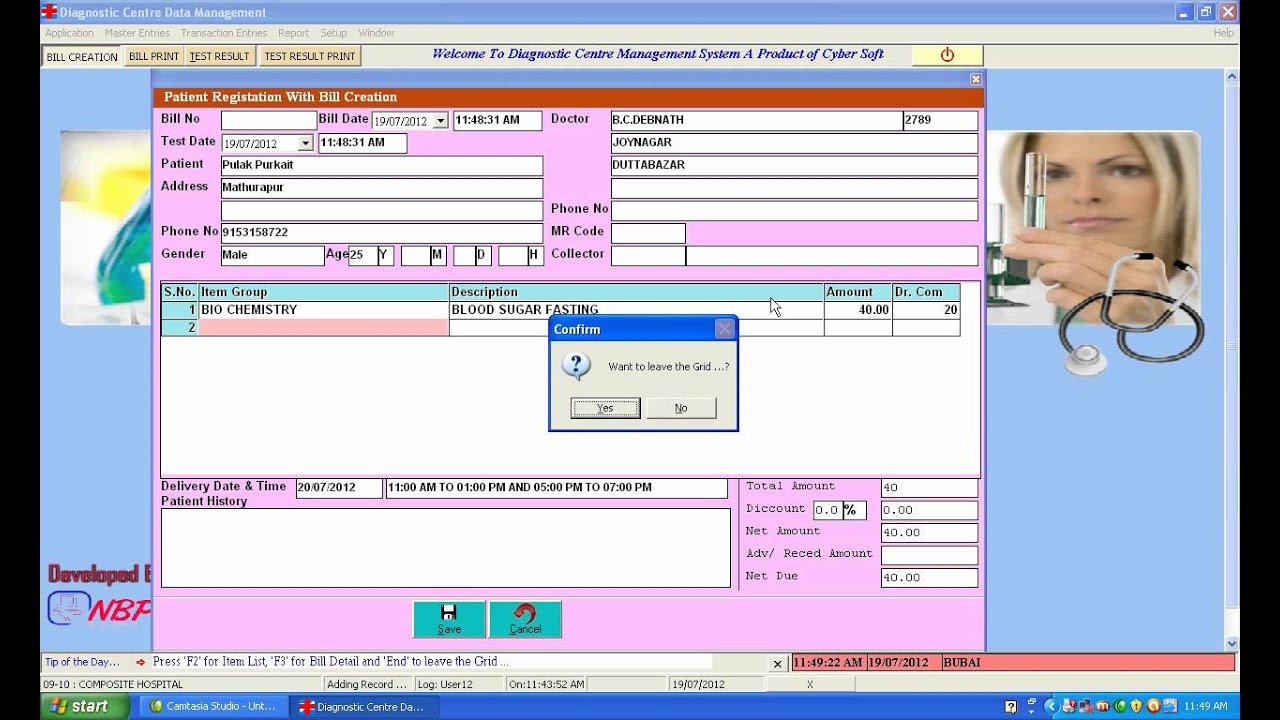Image resolution: width=1280 pixels, height=720 pixels.
Task: Click the vertical scrollbar down arrow
Action: pyautogui.click(x=1232, y=643)
